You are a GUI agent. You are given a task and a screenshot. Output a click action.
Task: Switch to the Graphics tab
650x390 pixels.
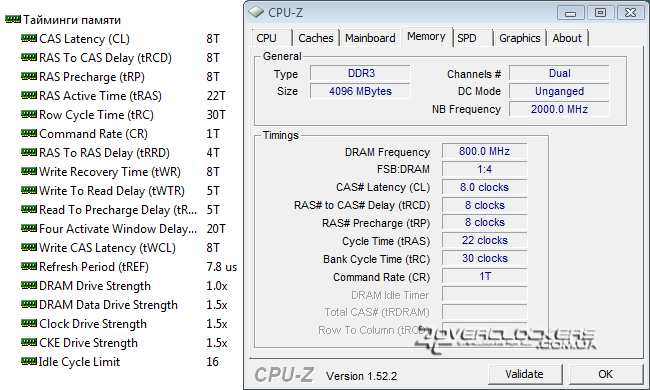point(520,38)
